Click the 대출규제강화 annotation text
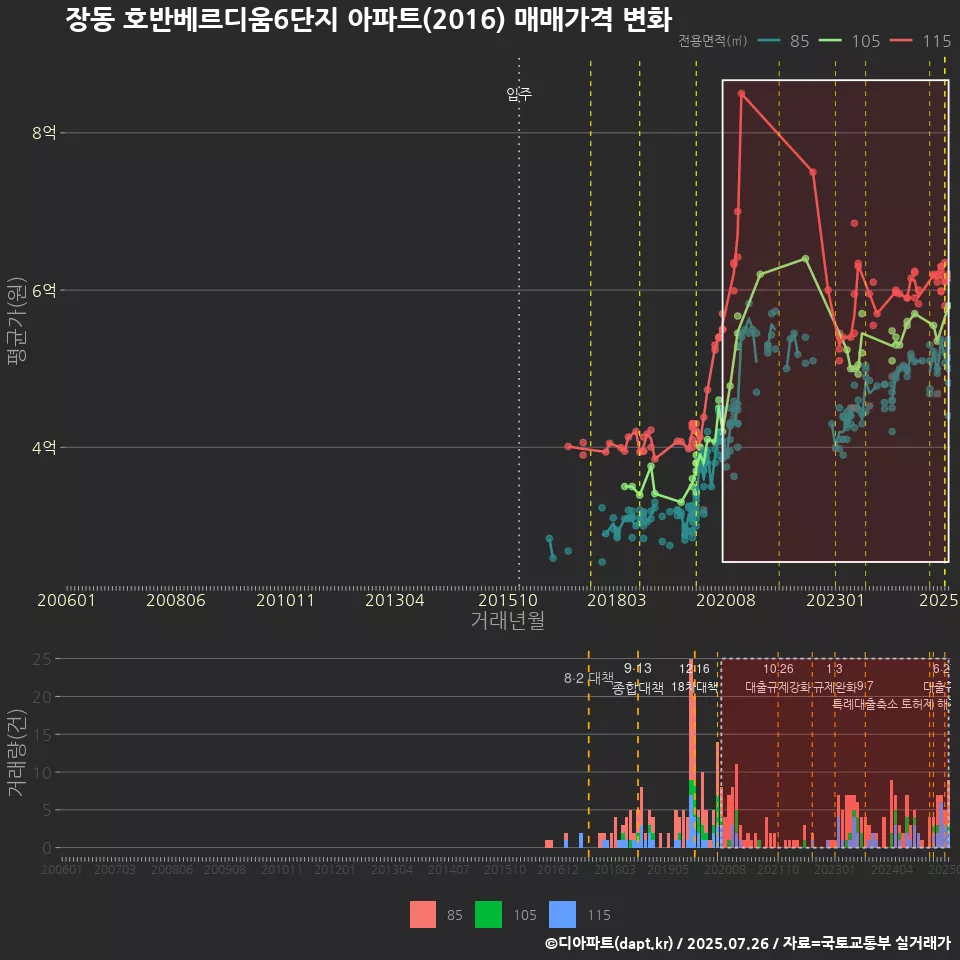This screenshot has width=960, height=960. click(778, 687)
